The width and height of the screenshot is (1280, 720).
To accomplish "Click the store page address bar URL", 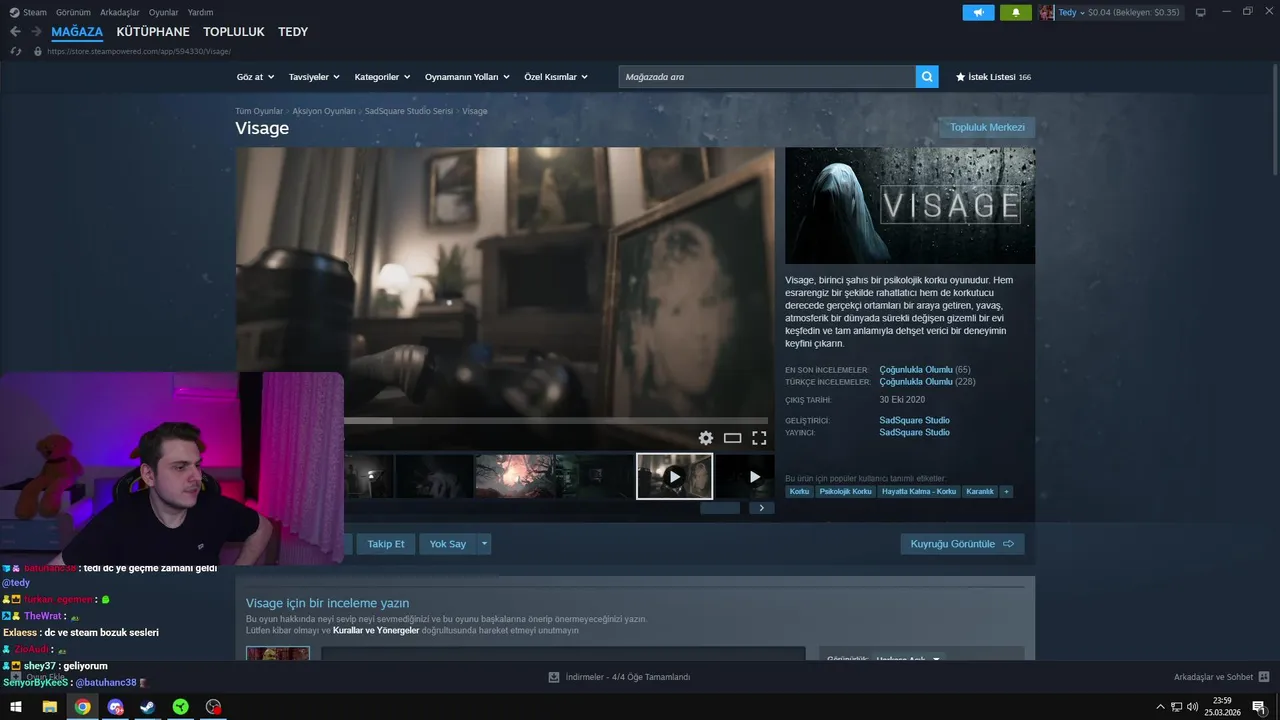I will [x=139, y=51].
